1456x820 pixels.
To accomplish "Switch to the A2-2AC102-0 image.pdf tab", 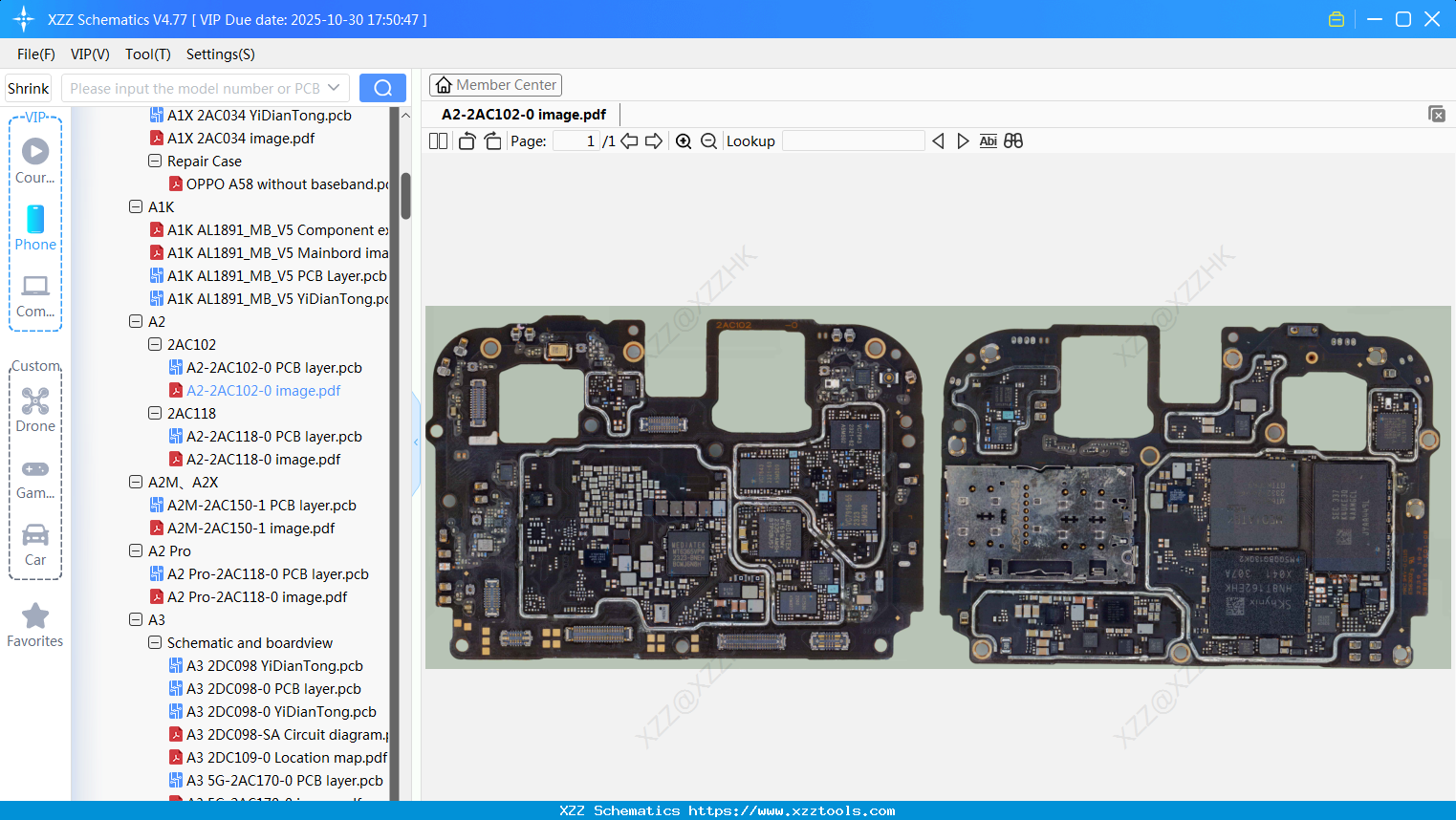I will tap(522, 114).
